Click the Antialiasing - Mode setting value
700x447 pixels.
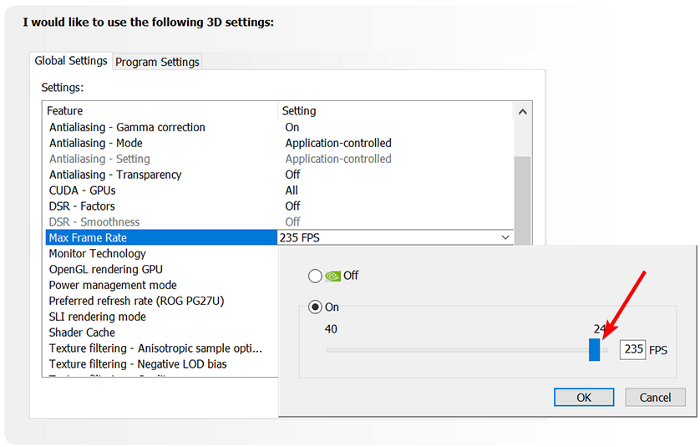coord(338,143)
